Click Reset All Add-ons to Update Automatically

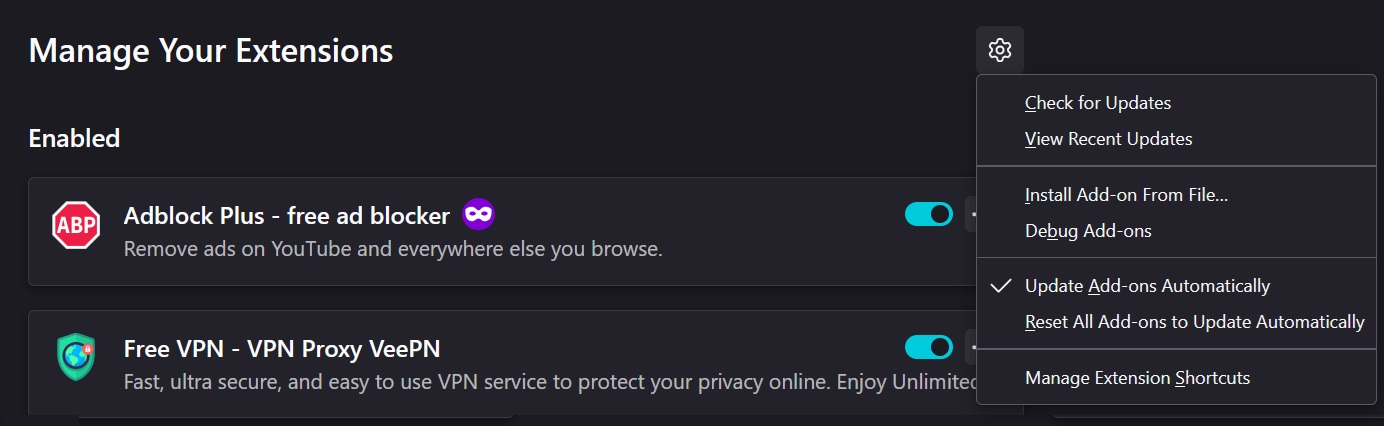1194,322
